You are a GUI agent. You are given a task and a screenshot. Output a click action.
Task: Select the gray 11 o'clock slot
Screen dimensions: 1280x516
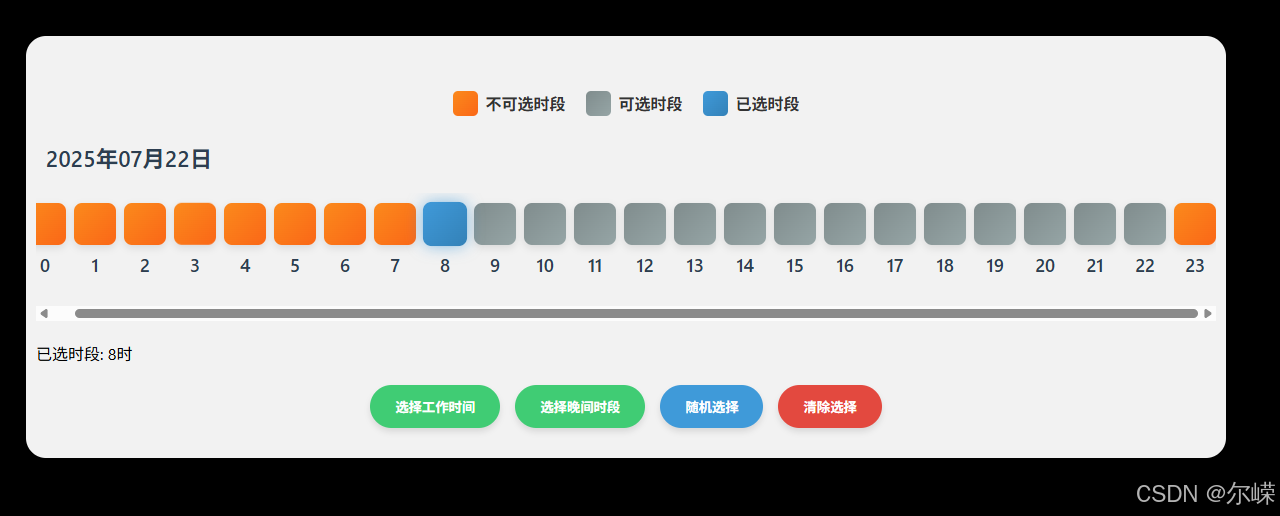tap(595, 224)
